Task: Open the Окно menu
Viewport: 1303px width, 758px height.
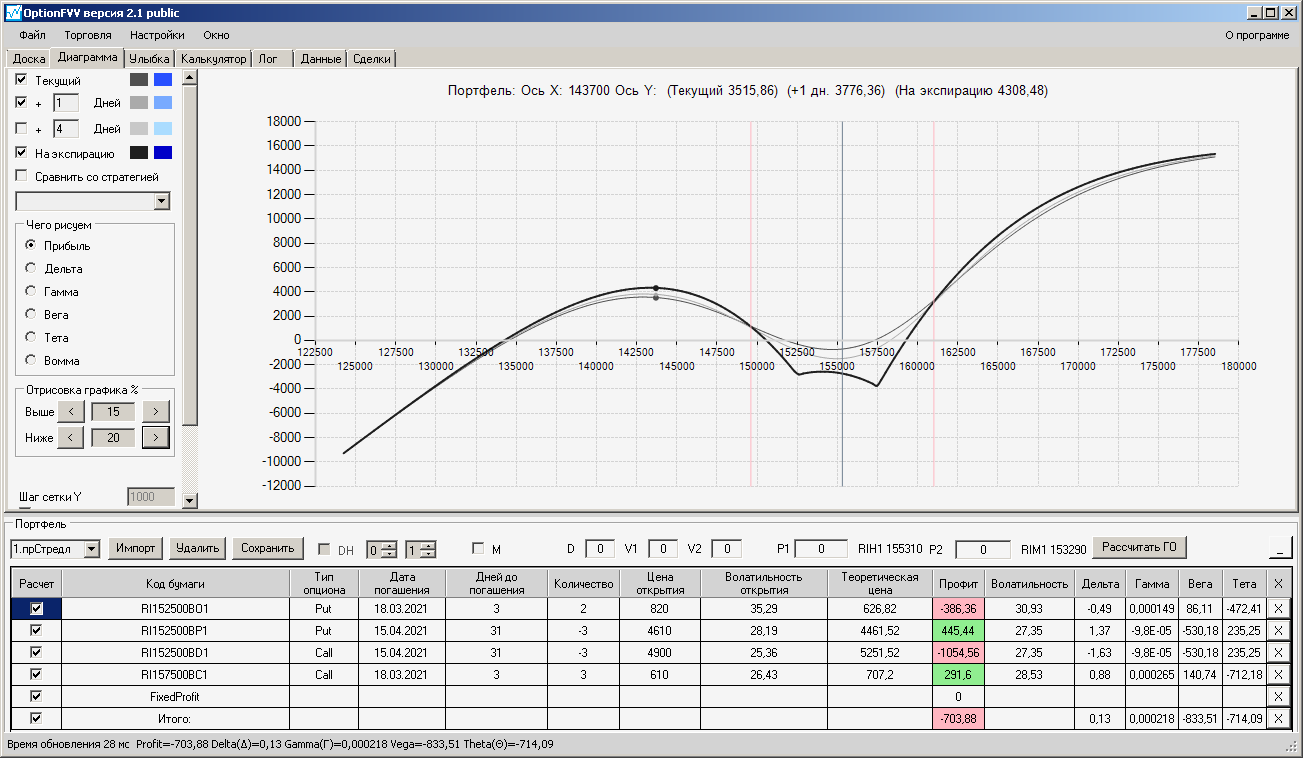Action: point(216,35)
